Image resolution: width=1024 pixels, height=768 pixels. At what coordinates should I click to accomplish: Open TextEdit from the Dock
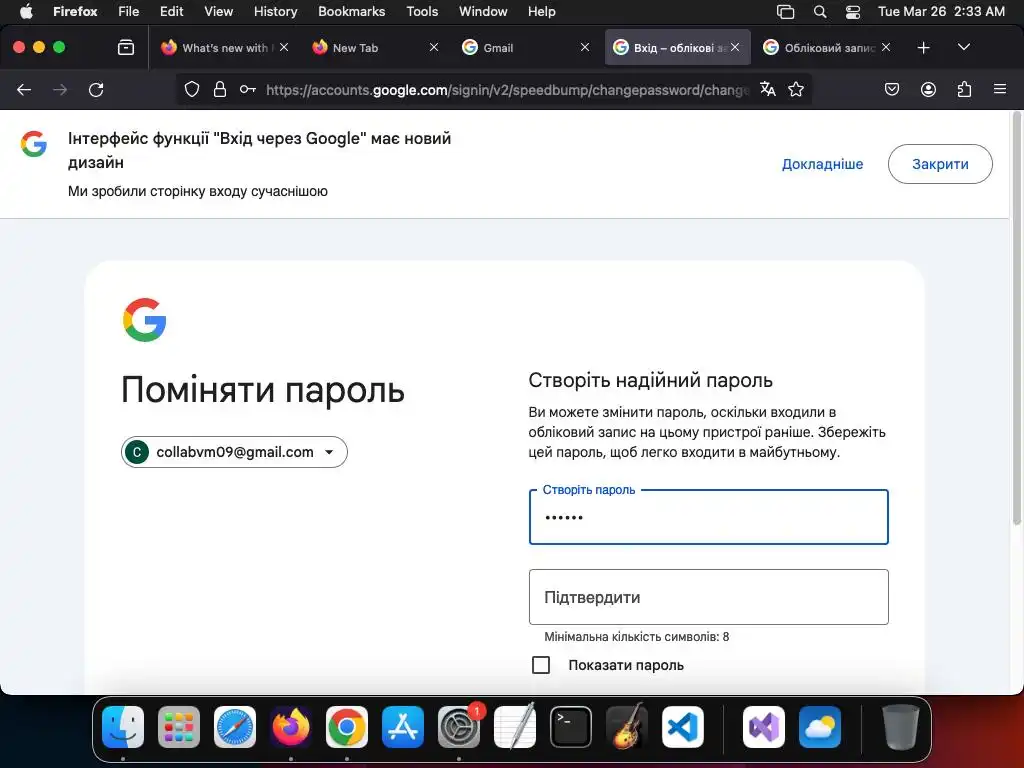515,727
